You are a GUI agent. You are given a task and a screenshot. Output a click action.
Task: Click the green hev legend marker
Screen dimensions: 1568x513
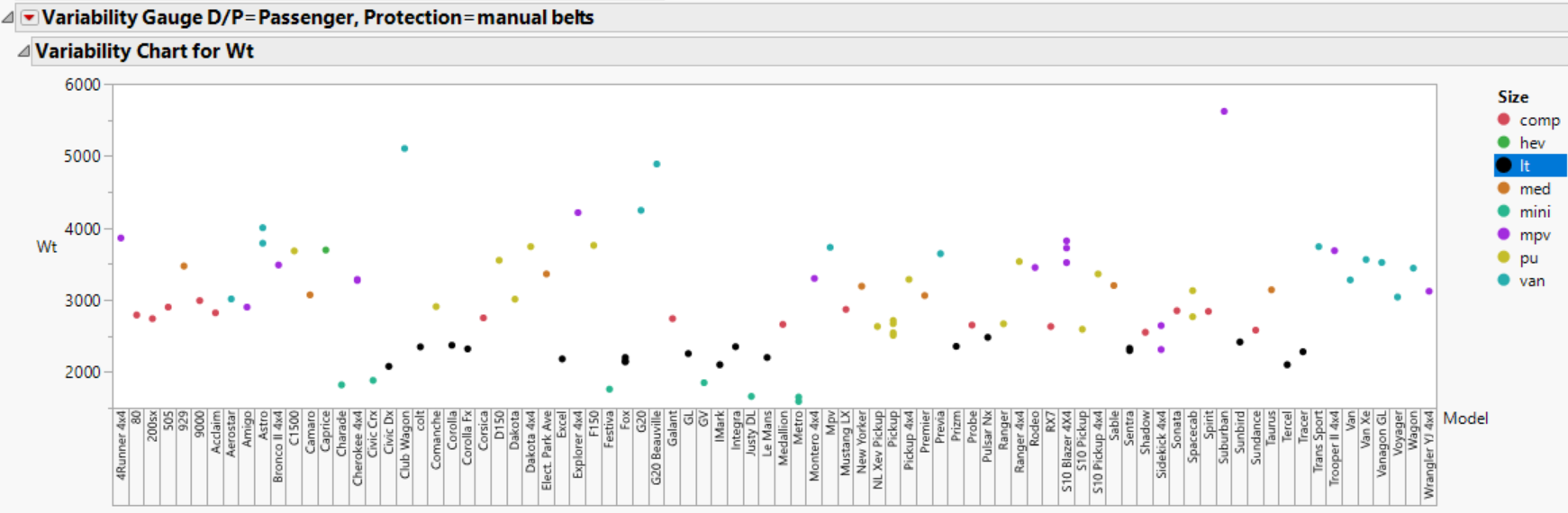1503,142
